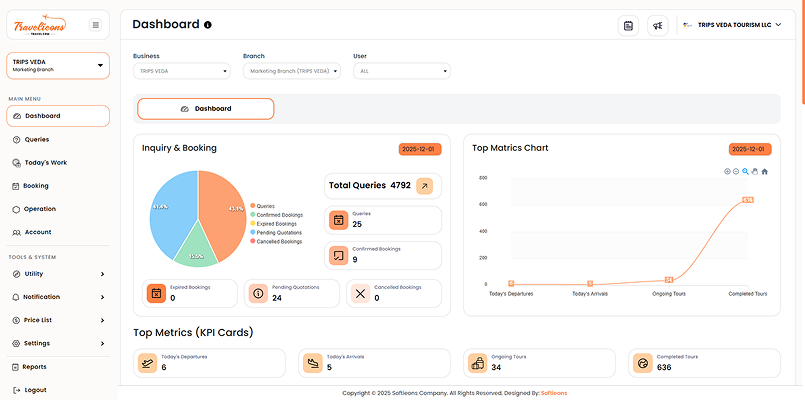The image size is (805, 400).
Task: Open Queries in the main menu
Action: (x=36, y=139)
